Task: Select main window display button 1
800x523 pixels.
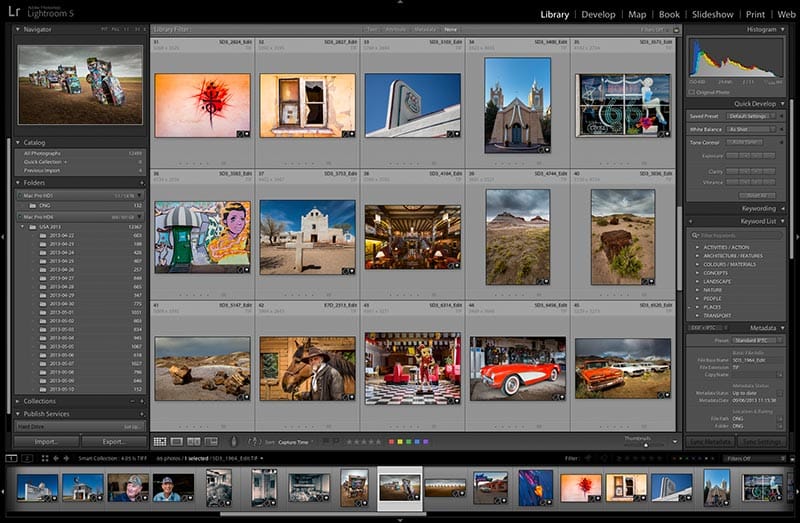Action: 11,458
